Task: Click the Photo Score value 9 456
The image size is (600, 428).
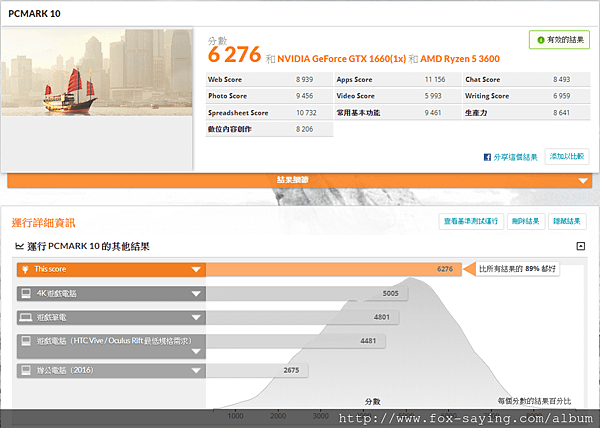Action: click(x=304, y=96)
